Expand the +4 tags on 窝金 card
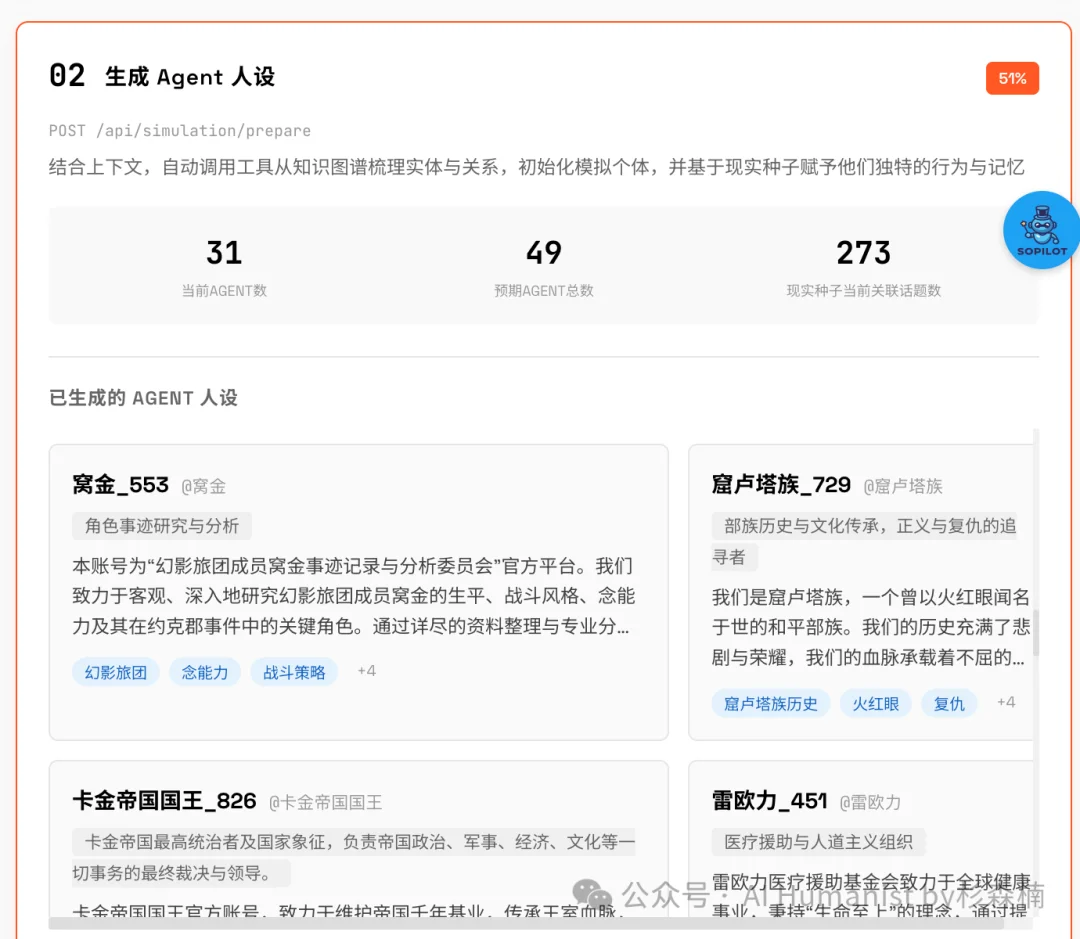The image size is (1080, 939). coord(366,671)
